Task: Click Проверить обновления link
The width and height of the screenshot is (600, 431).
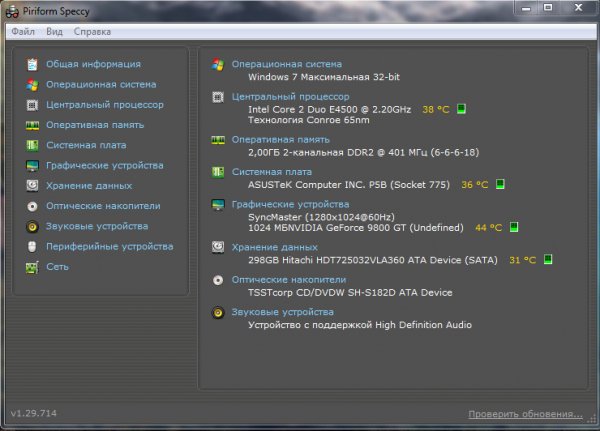Action: (525, 414)
